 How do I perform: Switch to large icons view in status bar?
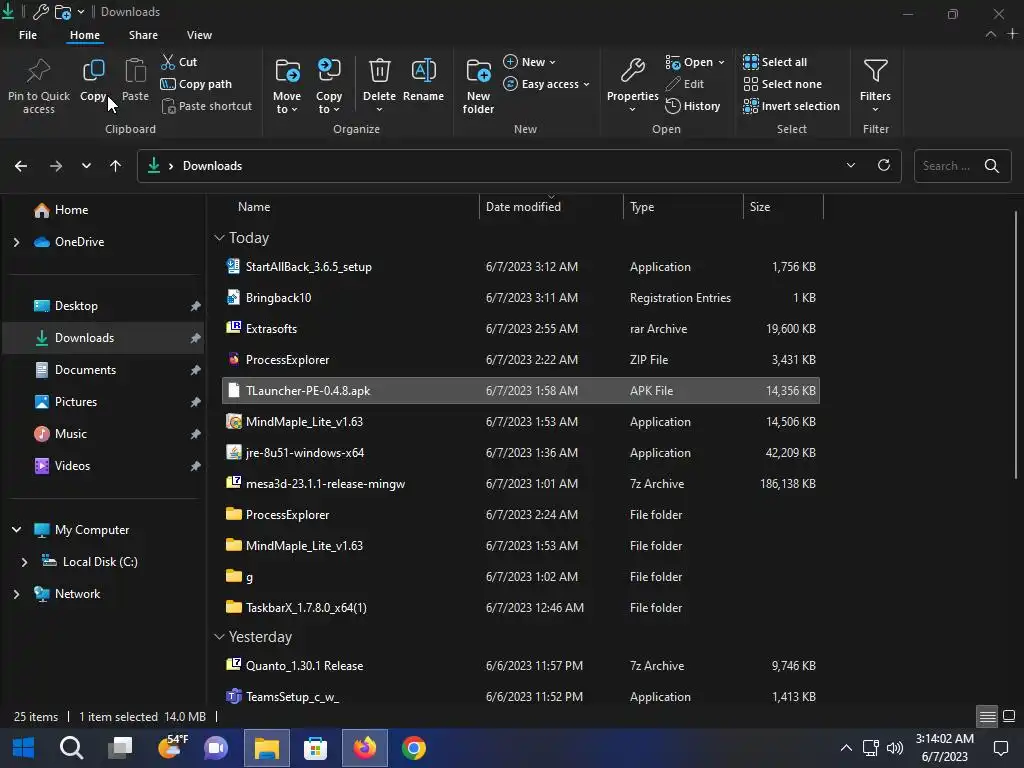coord(1009,716)
